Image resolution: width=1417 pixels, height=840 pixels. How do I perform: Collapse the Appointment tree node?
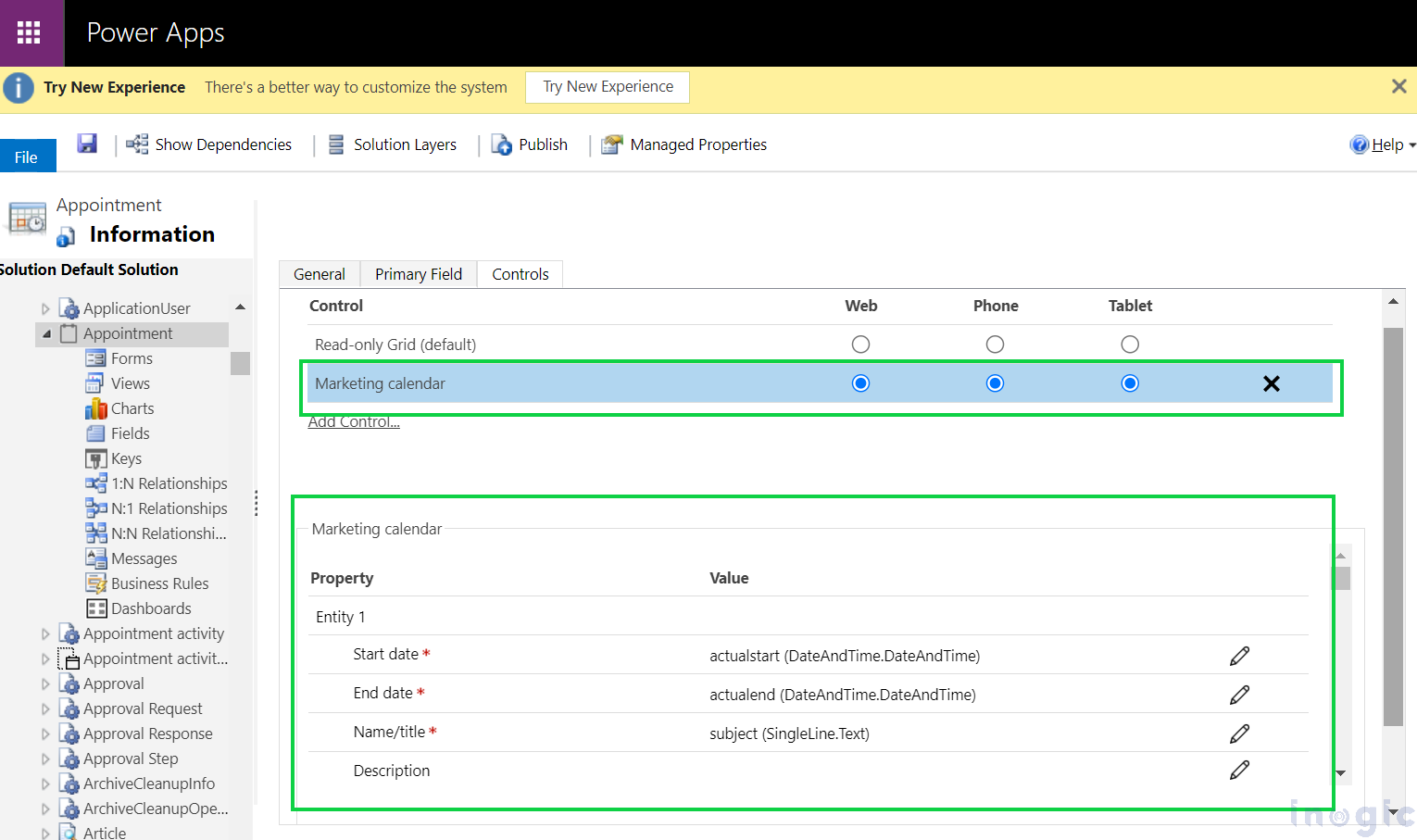point(46,334)
